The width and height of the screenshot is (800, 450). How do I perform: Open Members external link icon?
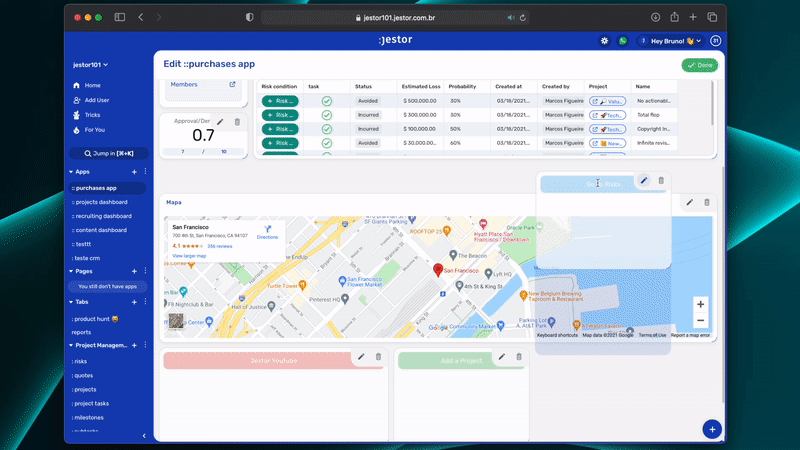point(232,84)
